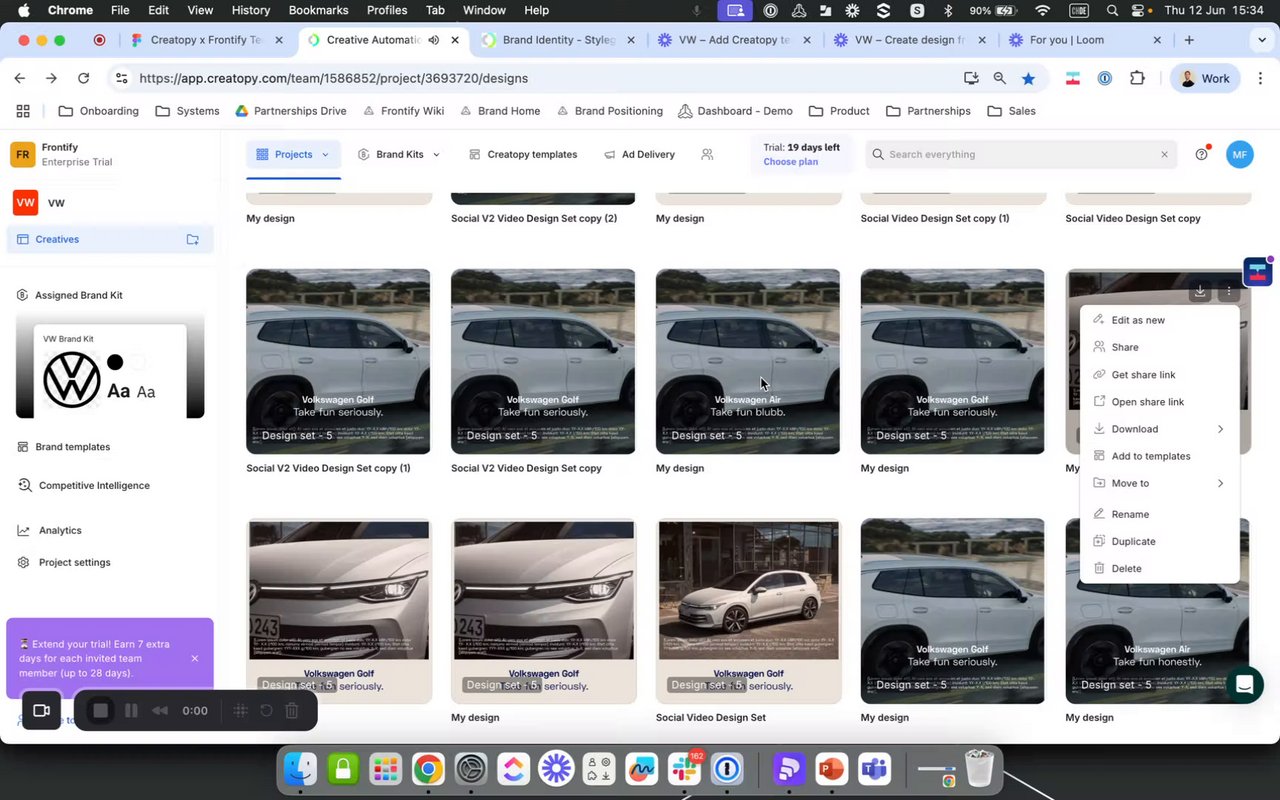Click the Choose plan link
Screen dimensions: 1280x800
(x=790, y=162)
